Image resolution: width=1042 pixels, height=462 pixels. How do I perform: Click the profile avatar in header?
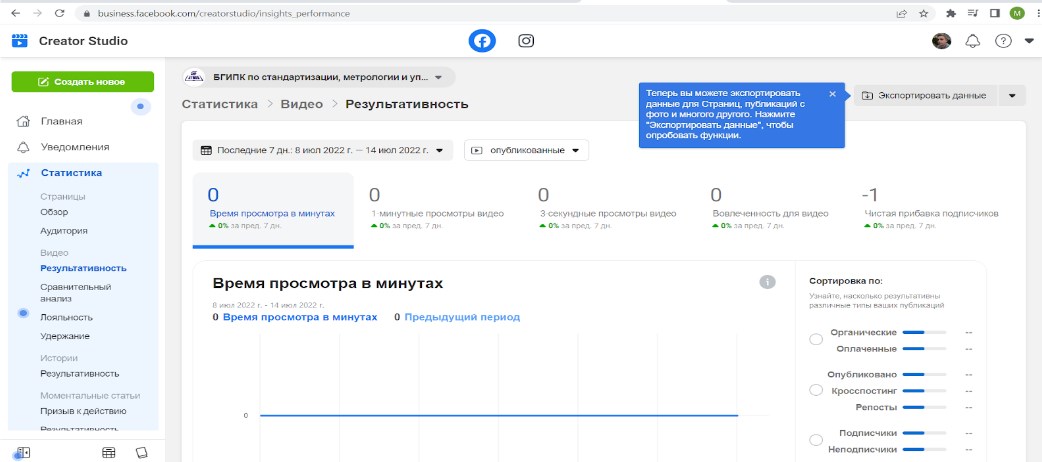click(x=941, y=41)
